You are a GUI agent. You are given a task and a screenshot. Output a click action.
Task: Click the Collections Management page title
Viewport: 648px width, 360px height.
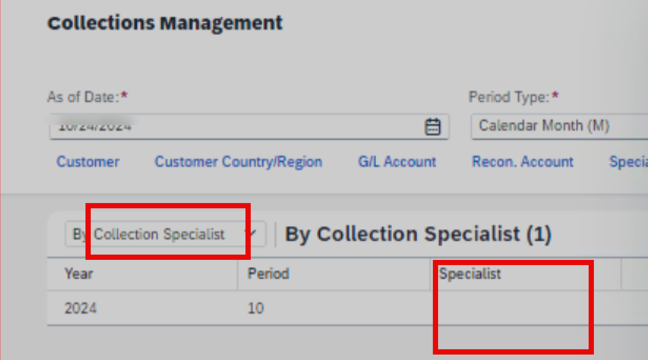click(x=165, y=23)
